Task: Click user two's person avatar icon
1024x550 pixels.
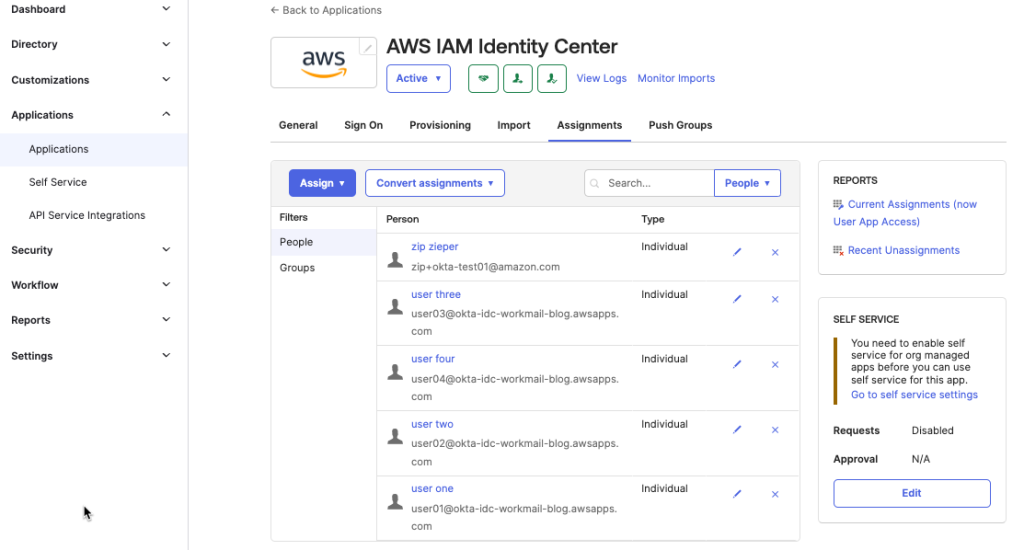Action: (395, 436)
